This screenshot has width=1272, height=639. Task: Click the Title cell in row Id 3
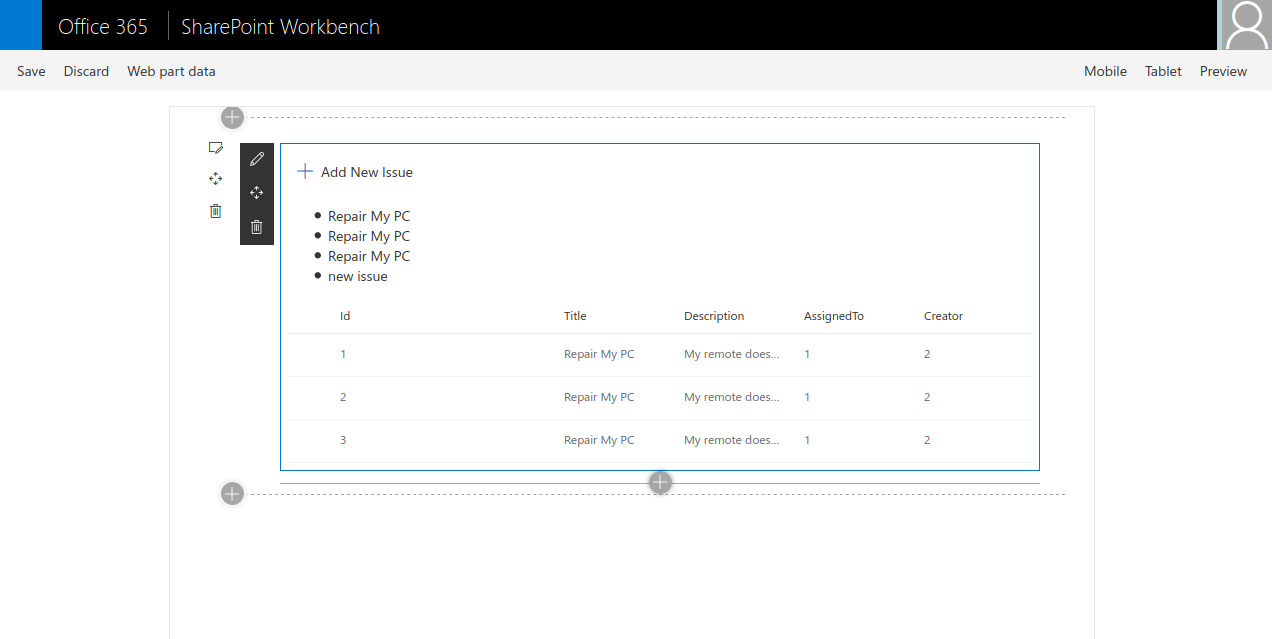tap(599, 440)
